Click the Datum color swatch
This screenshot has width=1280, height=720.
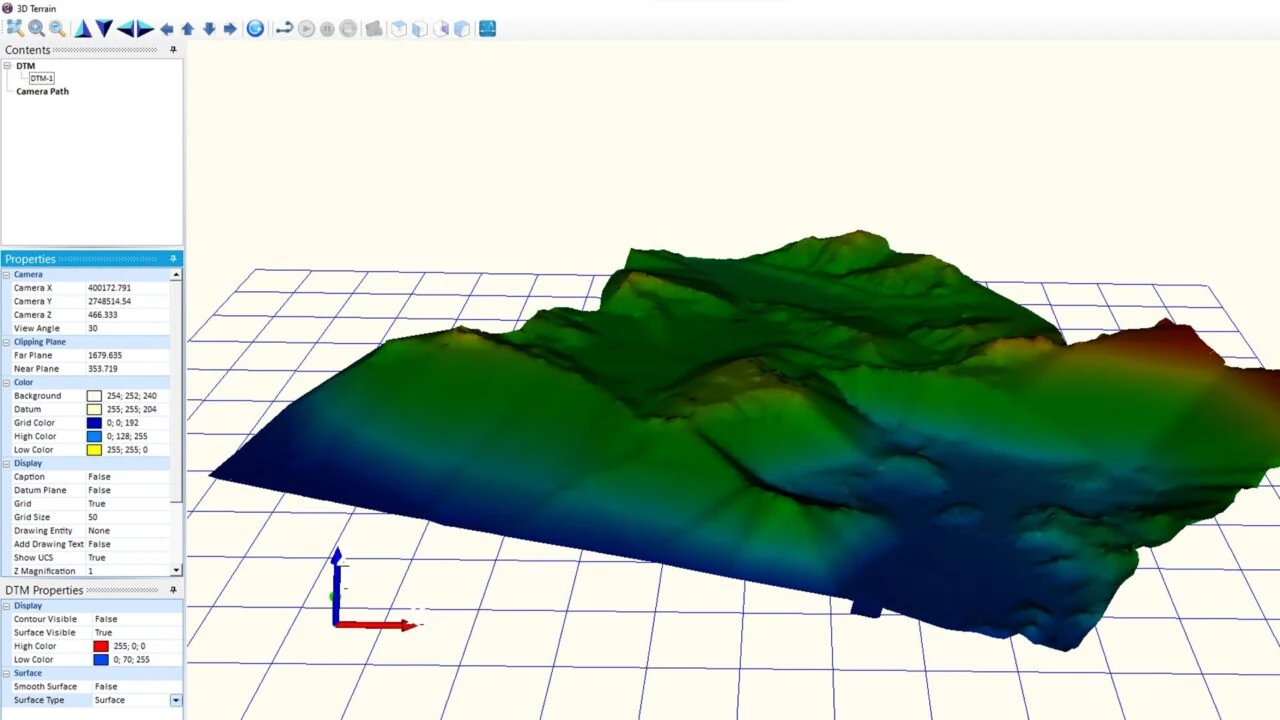click(94, 409)
